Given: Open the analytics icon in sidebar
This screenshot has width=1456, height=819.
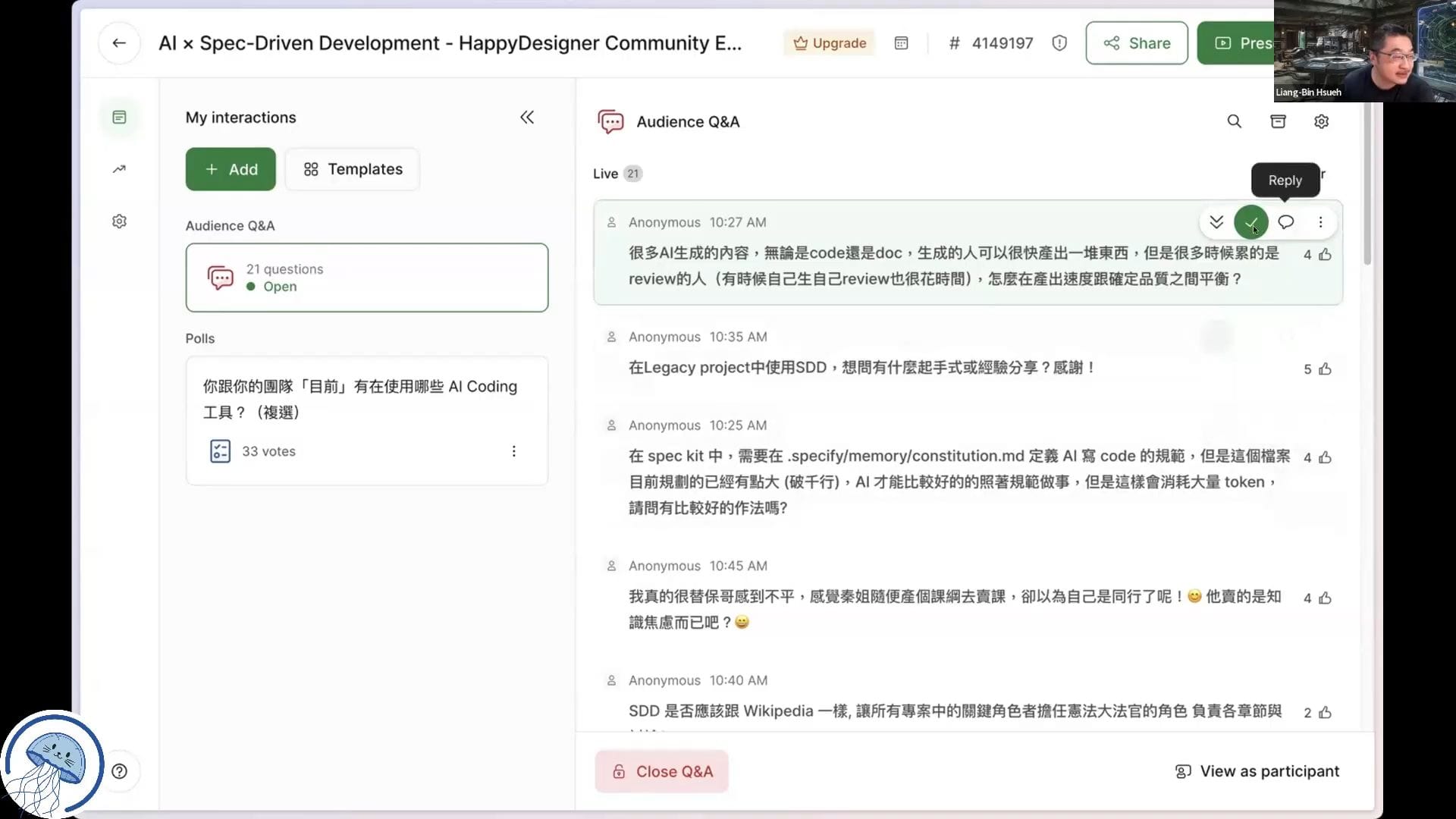Looking at the screenshot, I should (x=119, y=169).
